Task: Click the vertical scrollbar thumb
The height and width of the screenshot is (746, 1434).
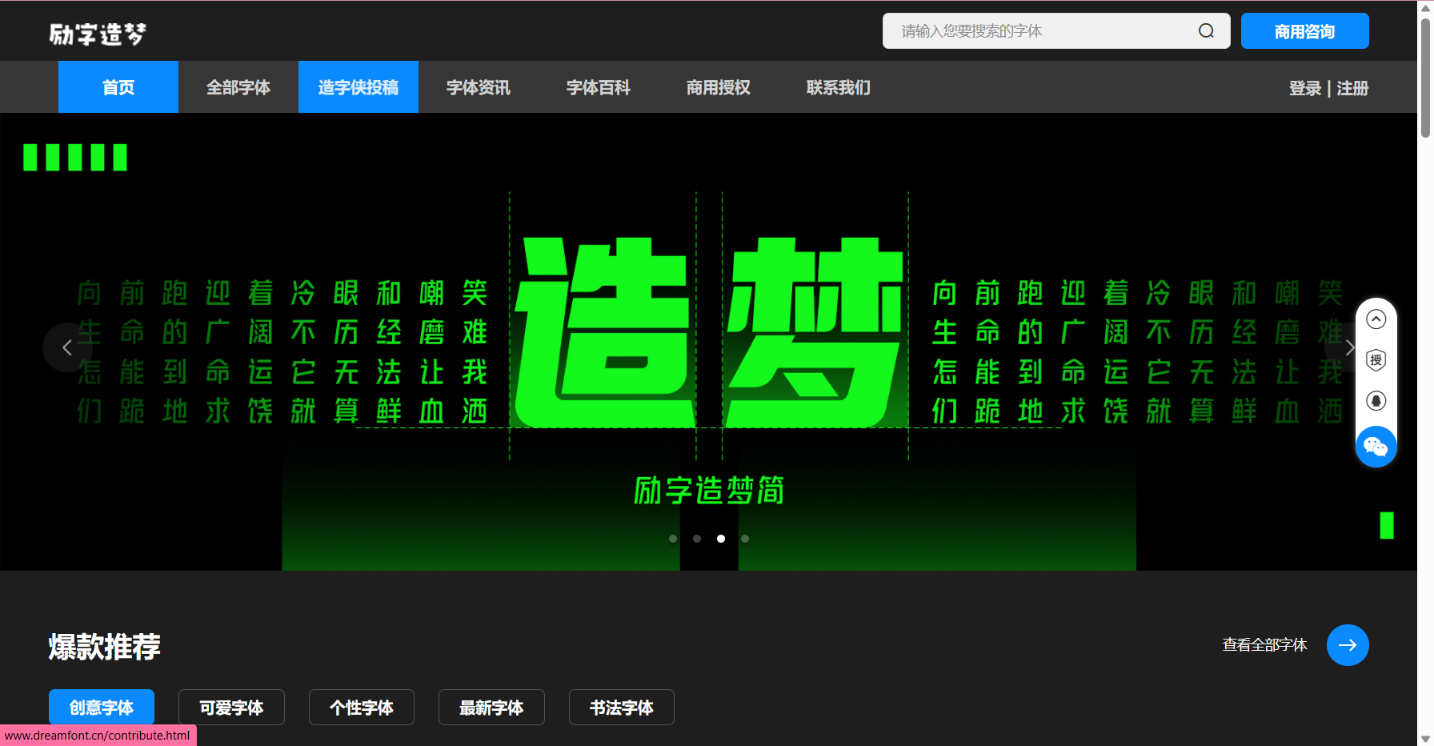Action: 1425,77
